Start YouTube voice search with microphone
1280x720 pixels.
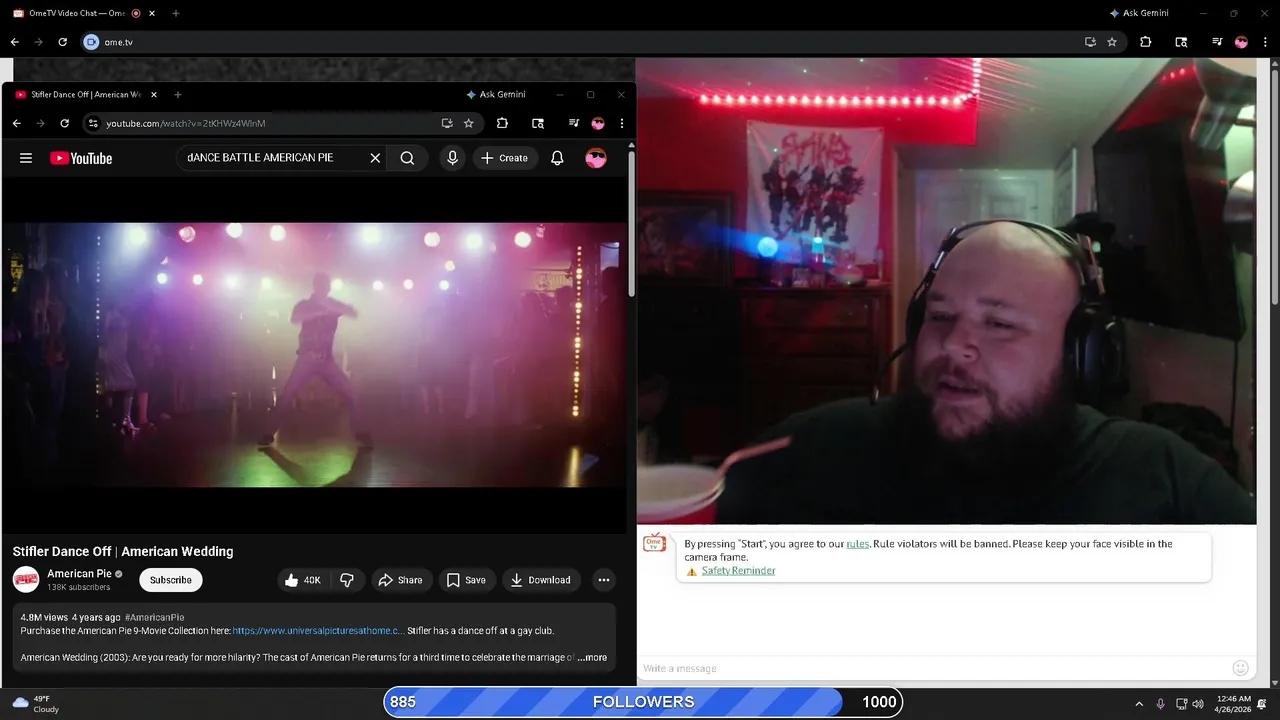coord(452,158)
